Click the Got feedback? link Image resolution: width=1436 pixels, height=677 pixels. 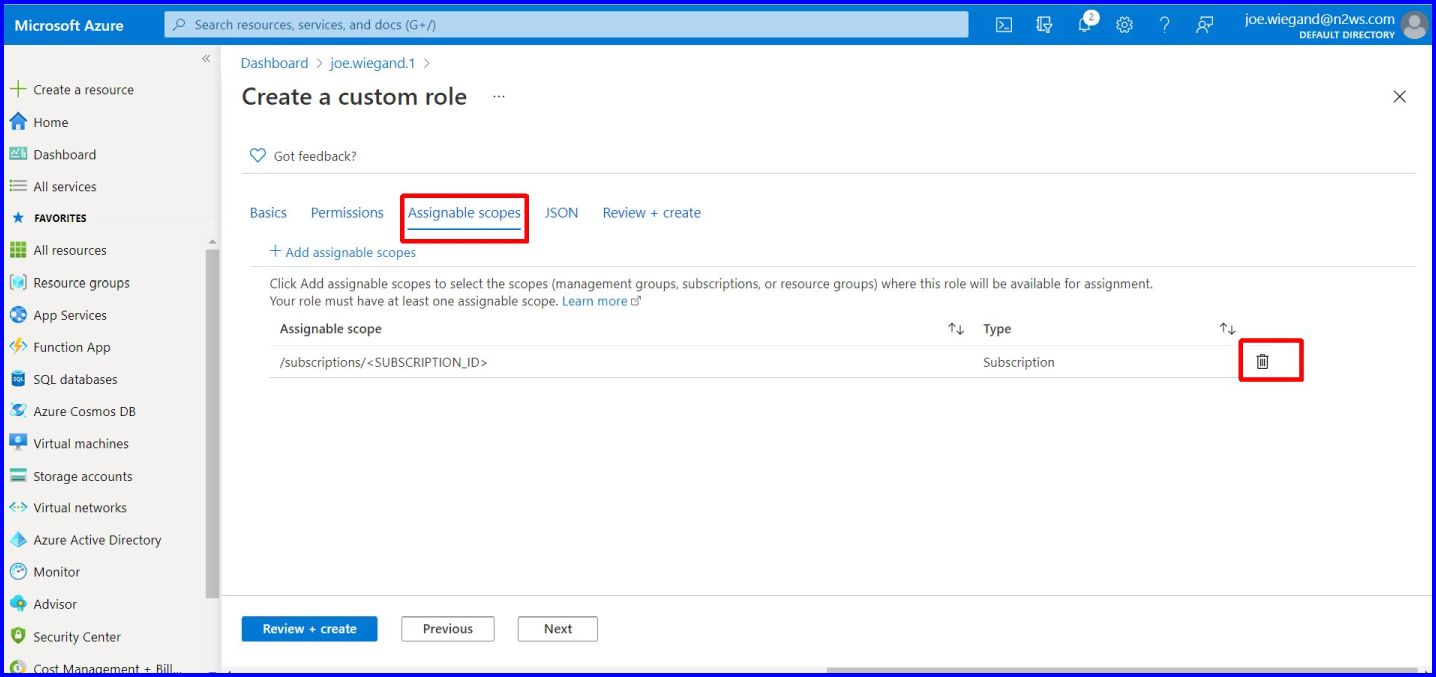click(x=303, y=156)
